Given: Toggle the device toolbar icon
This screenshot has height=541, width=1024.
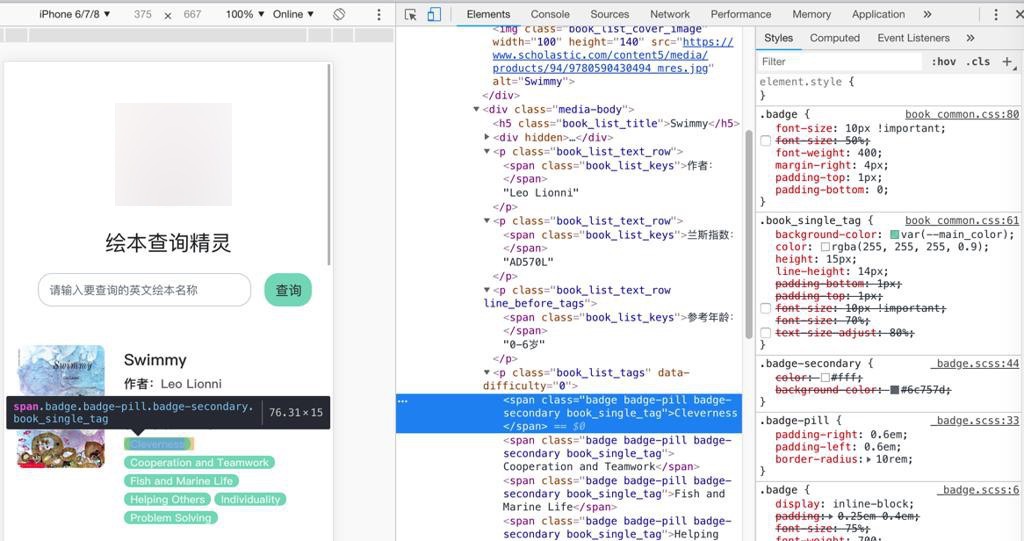Looking at the screenshot, I should click(x=434, y=14).
